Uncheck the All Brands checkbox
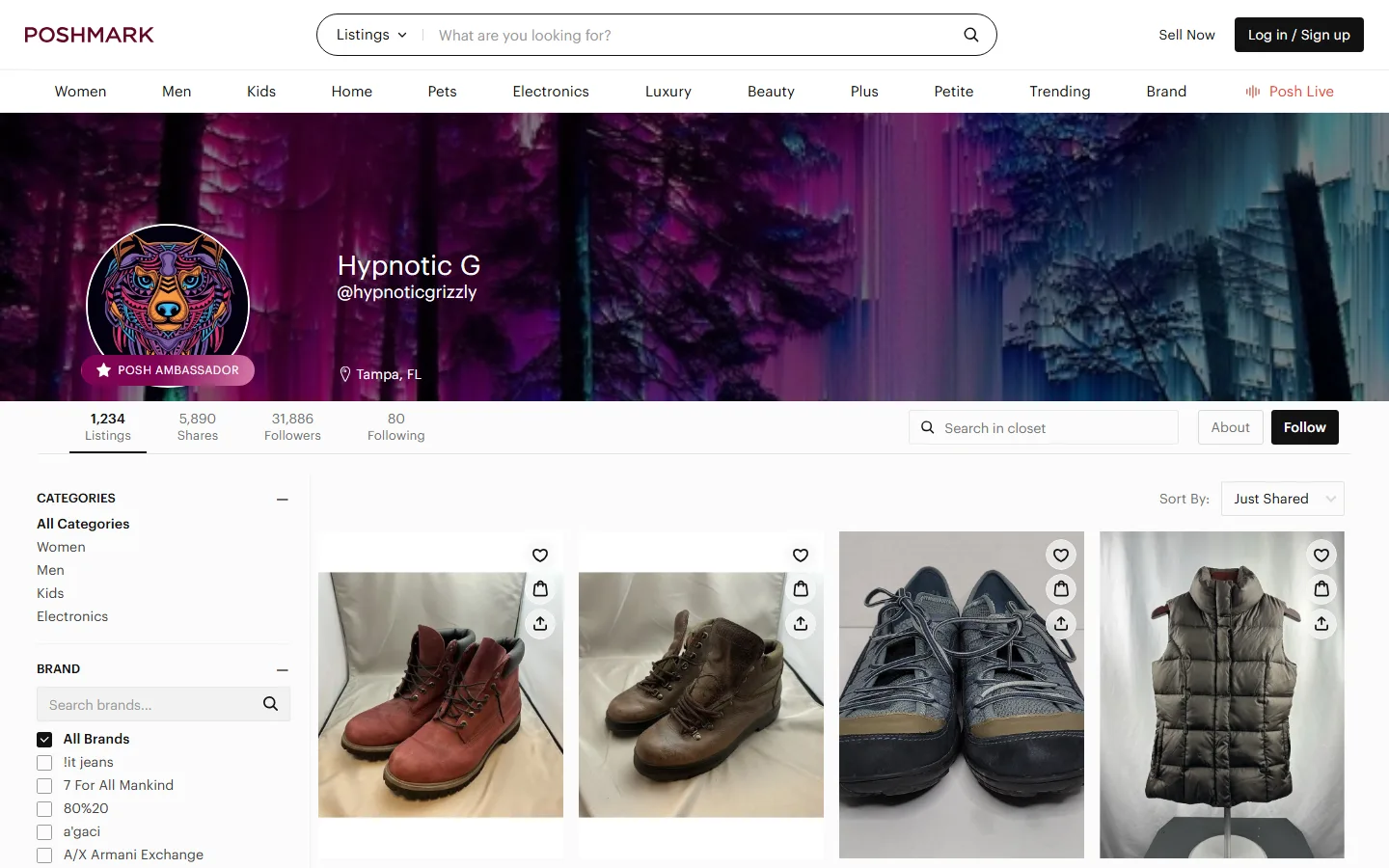This screenshot has height=868, width=1389. pos(44,740)
